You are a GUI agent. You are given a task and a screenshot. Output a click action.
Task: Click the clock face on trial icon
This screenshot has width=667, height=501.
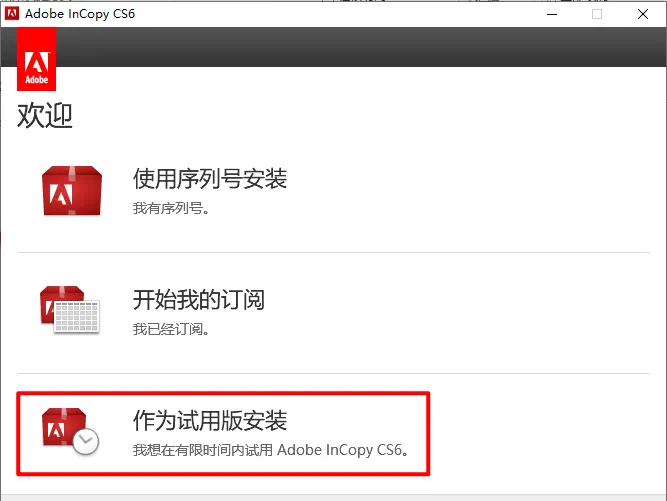coord(86,441)
